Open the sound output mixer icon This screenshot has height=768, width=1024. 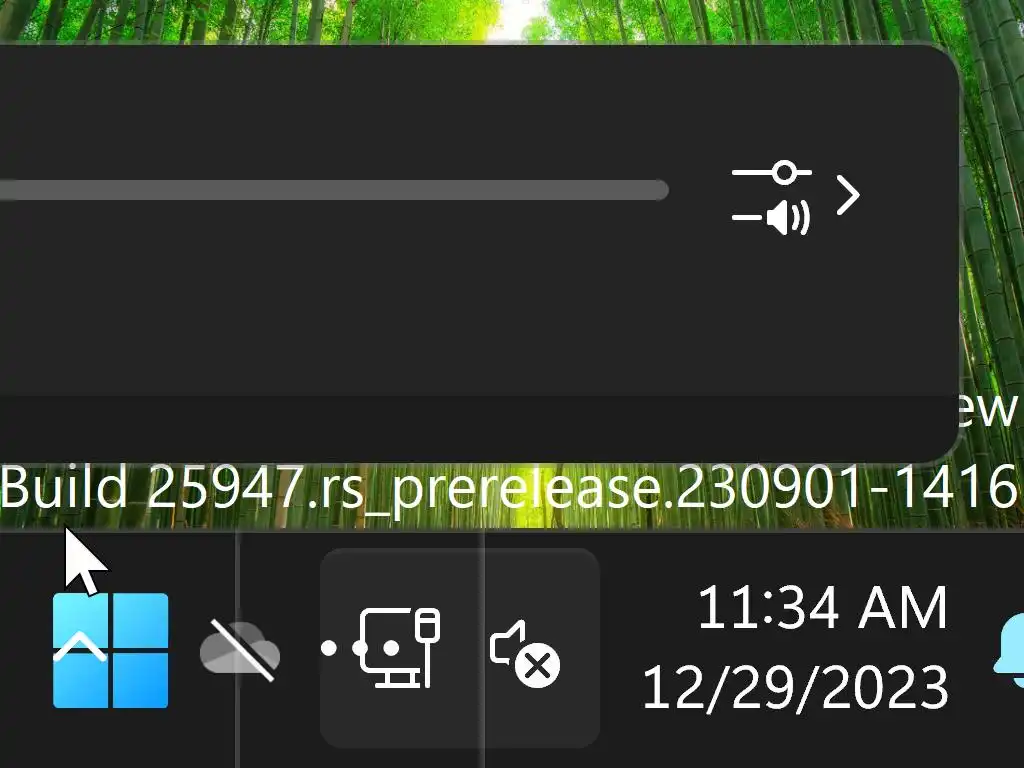coord(771,197)
